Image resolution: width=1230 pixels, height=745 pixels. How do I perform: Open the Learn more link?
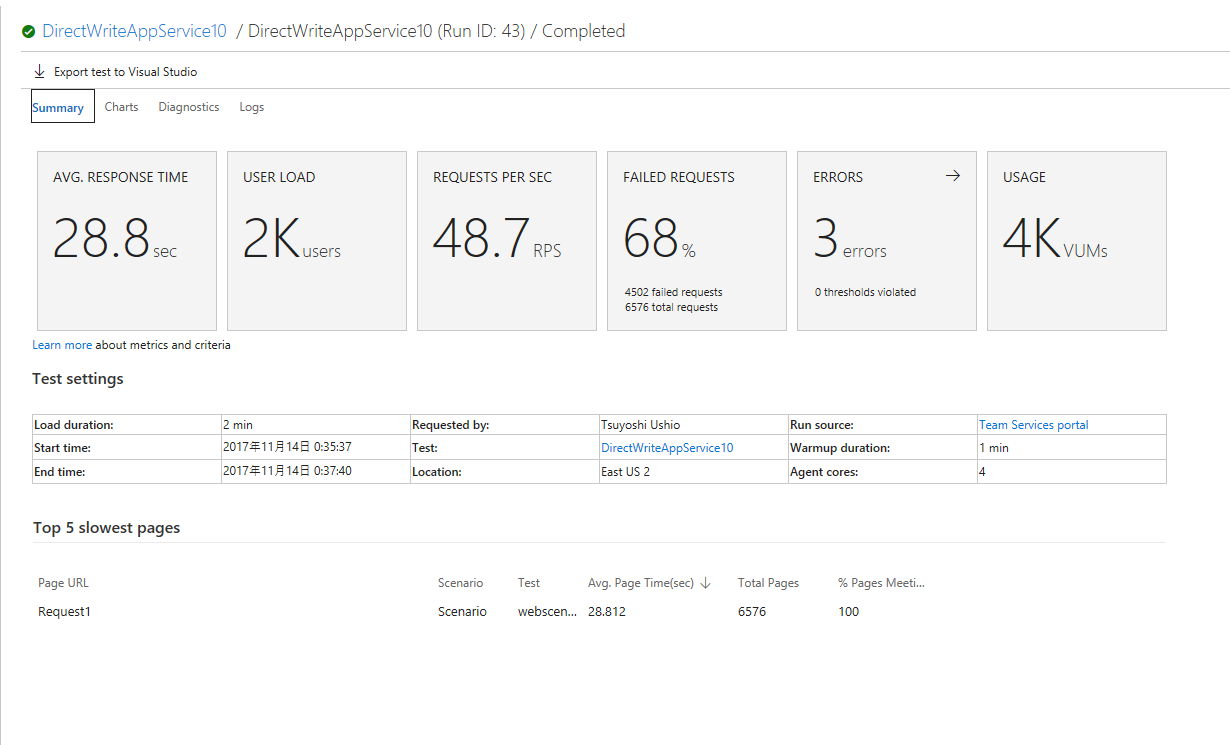[62, 344]
